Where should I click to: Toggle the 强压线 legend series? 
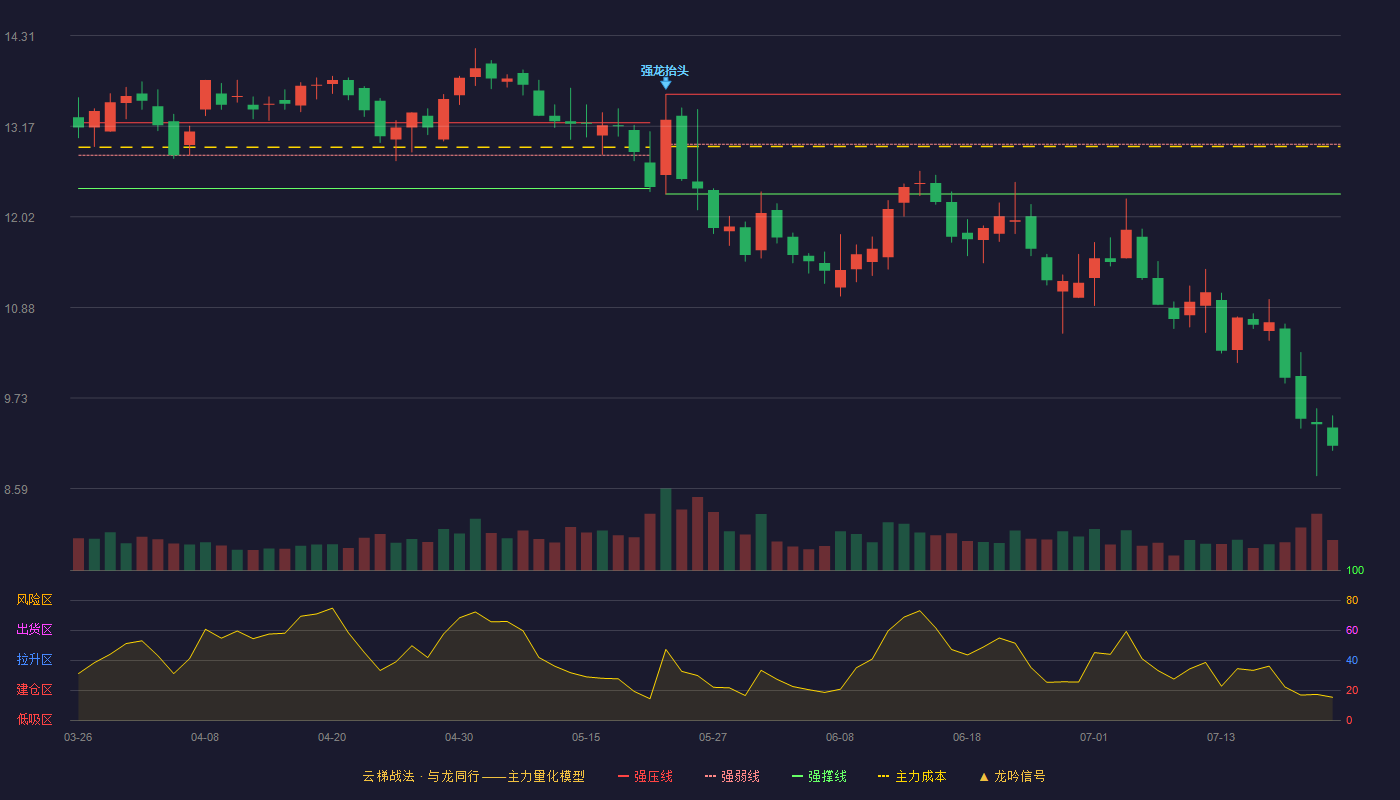(x=645, y=776)
